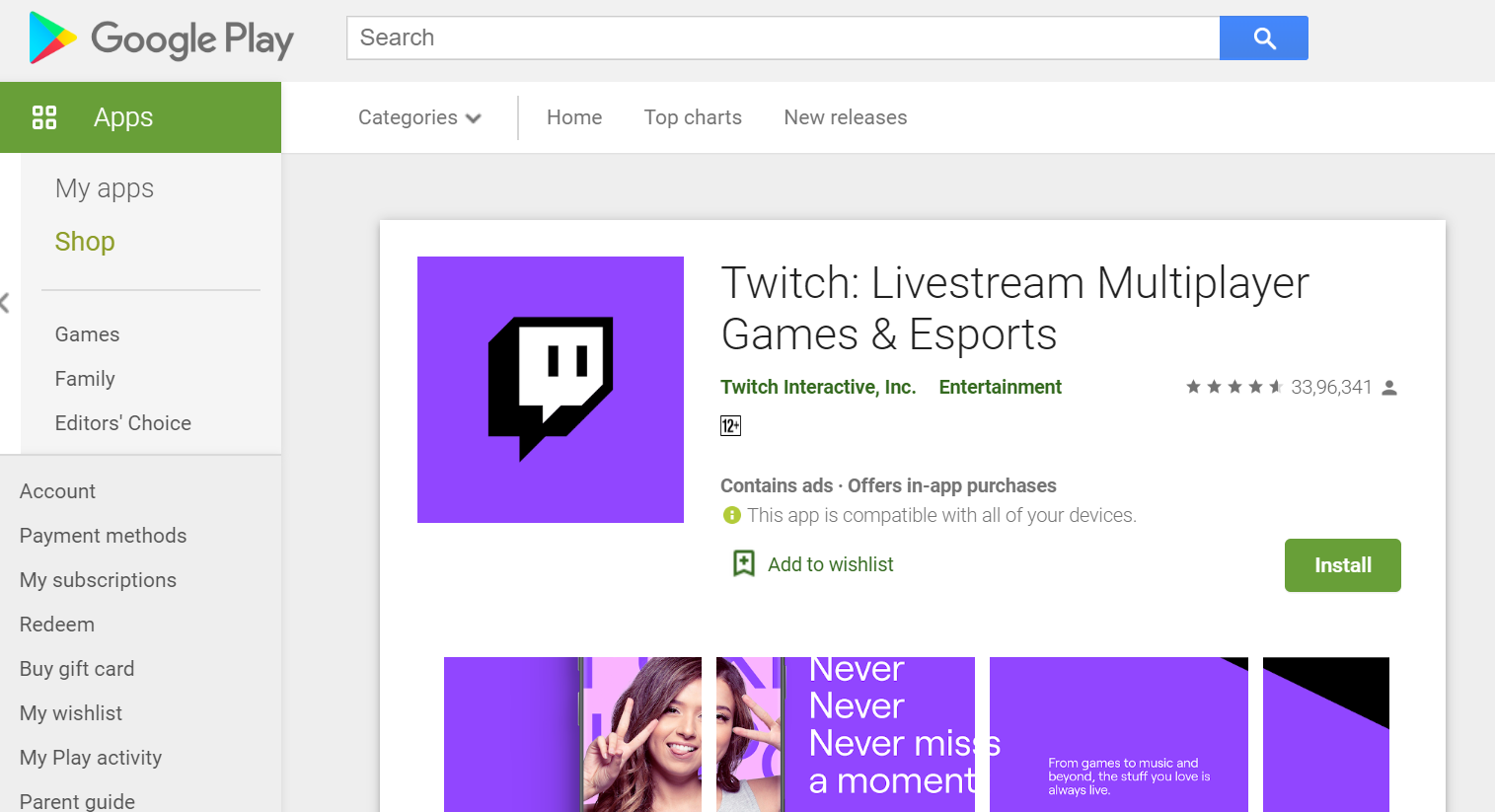1495x812 pixels.
Task: Click the app title Twitch: Livestream Multiplayer
Action: [x=1014, y=309]
